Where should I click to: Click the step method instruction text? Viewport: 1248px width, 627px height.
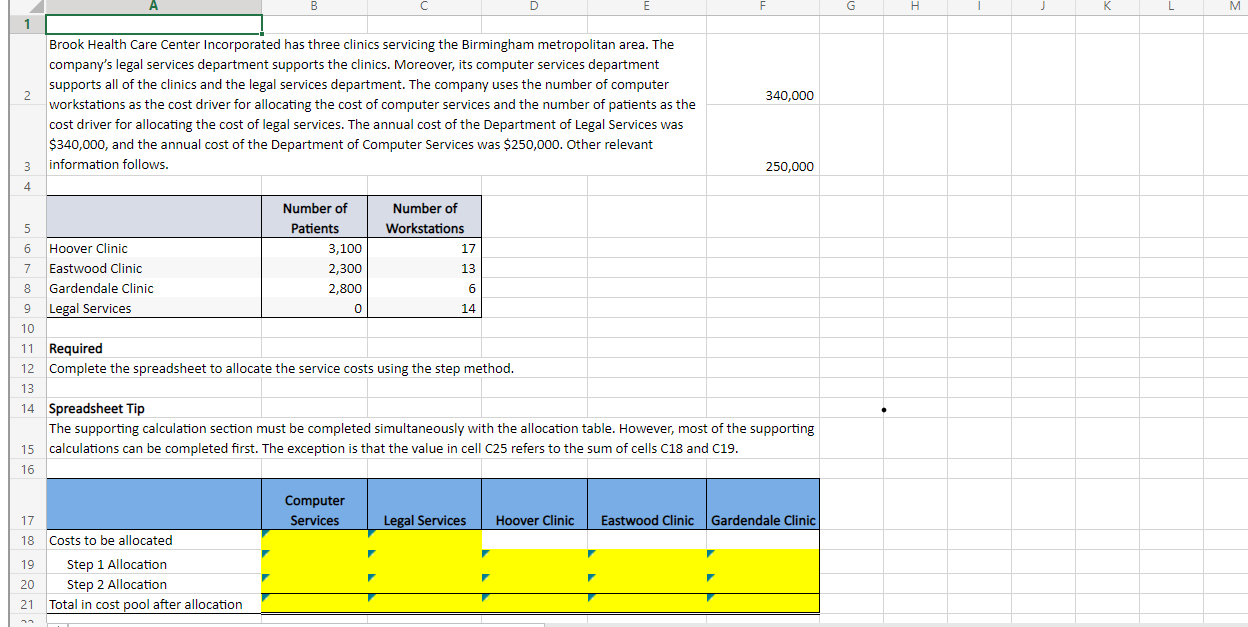pyautogui.click(x=282, y=368)
